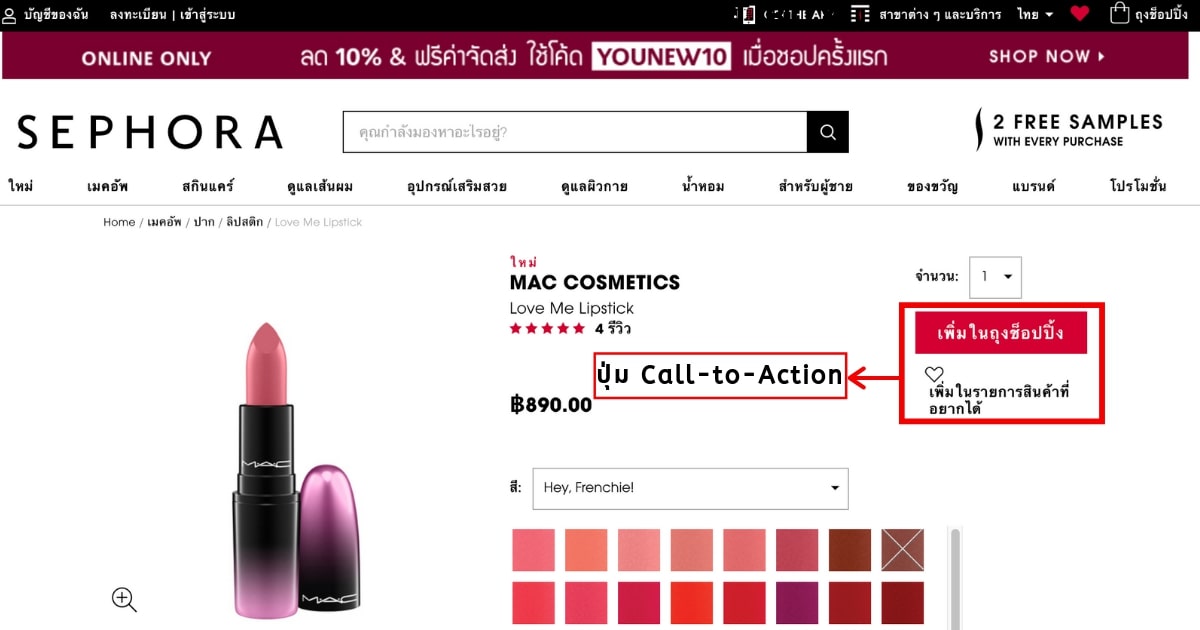Click the search magnifier button

tap(827, 132)
